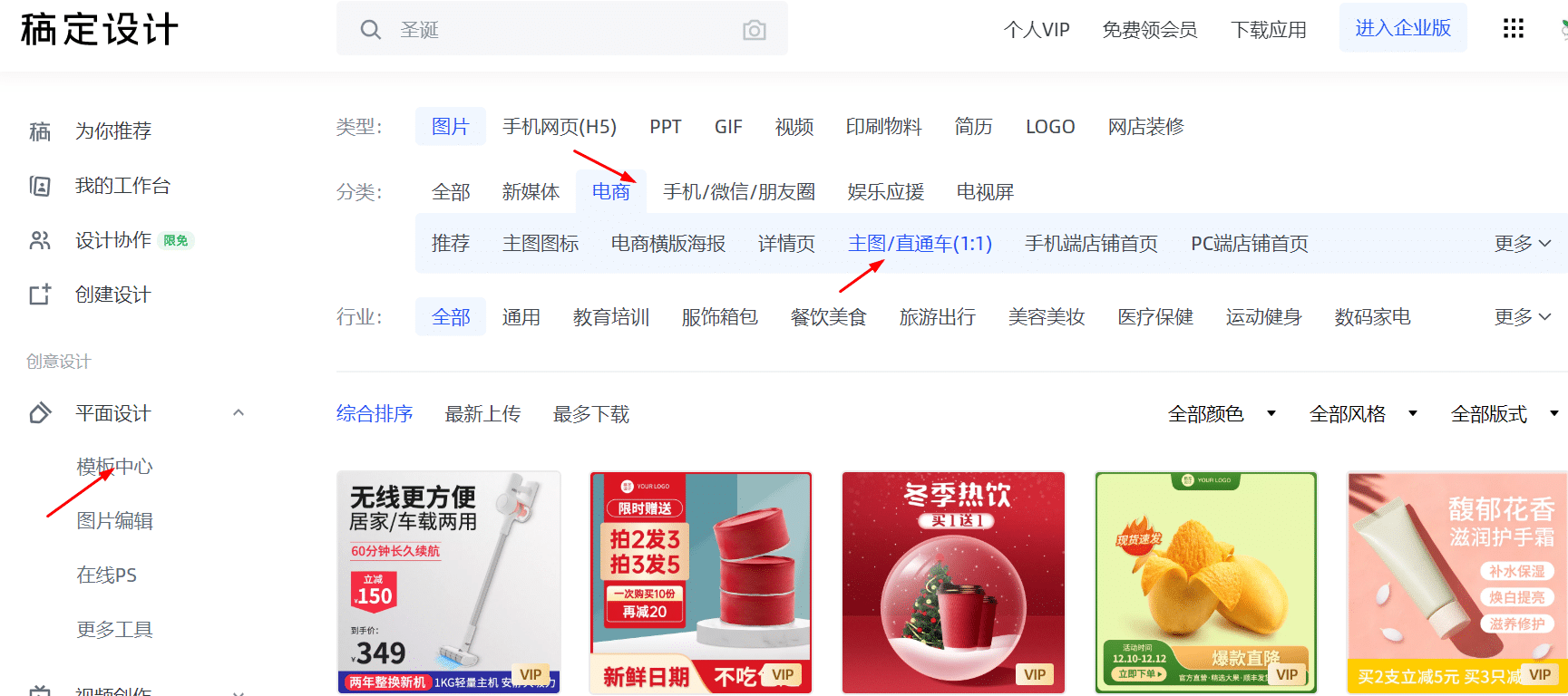The width and height of the screenshot is (1568, 696).
Task: Select 教育培训 industry filter
Action: (x=611, y=317)
